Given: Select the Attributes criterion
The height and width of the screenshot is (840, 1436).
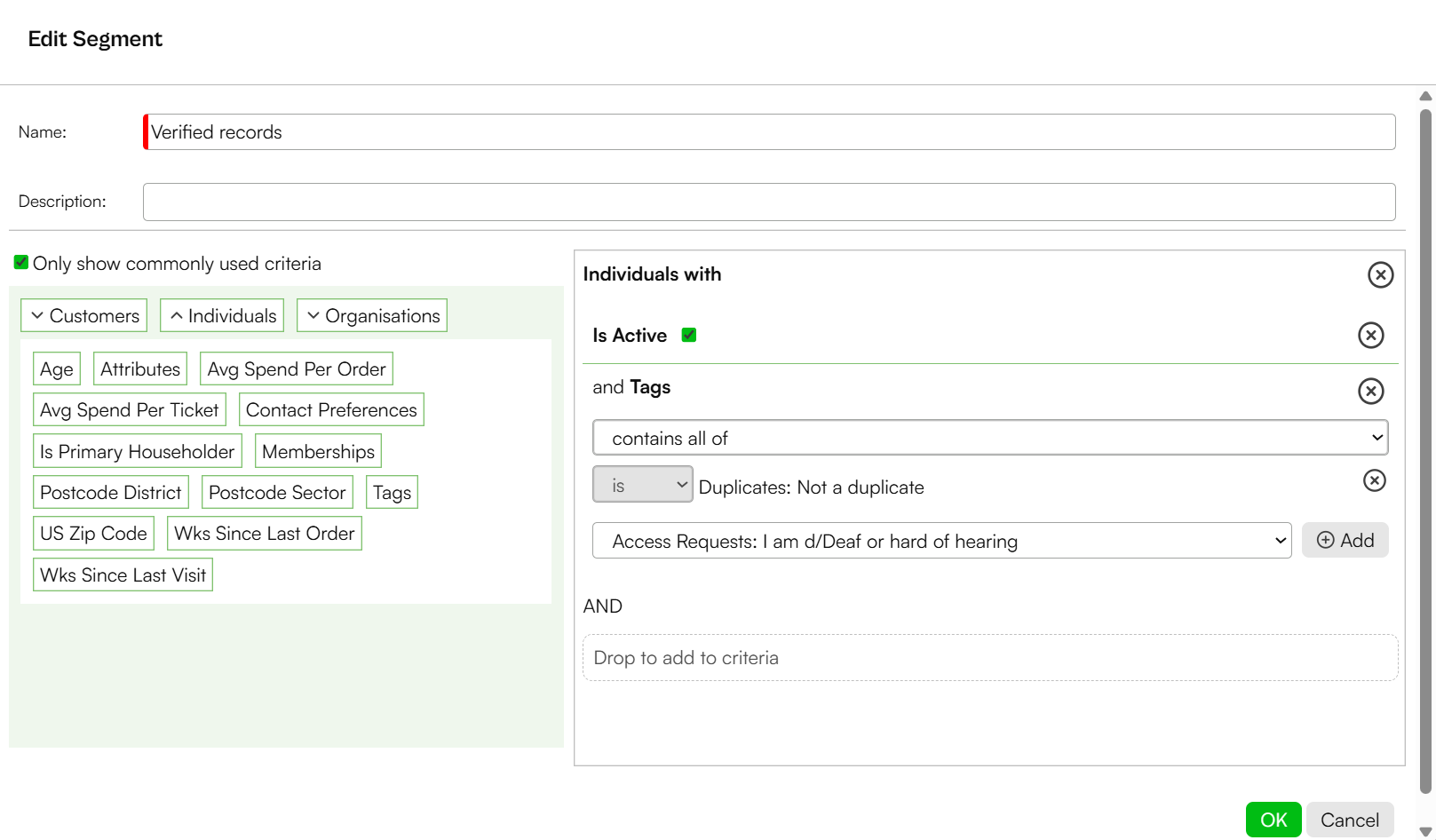Looking at the screenshot, I should click(x=140, y=368).
